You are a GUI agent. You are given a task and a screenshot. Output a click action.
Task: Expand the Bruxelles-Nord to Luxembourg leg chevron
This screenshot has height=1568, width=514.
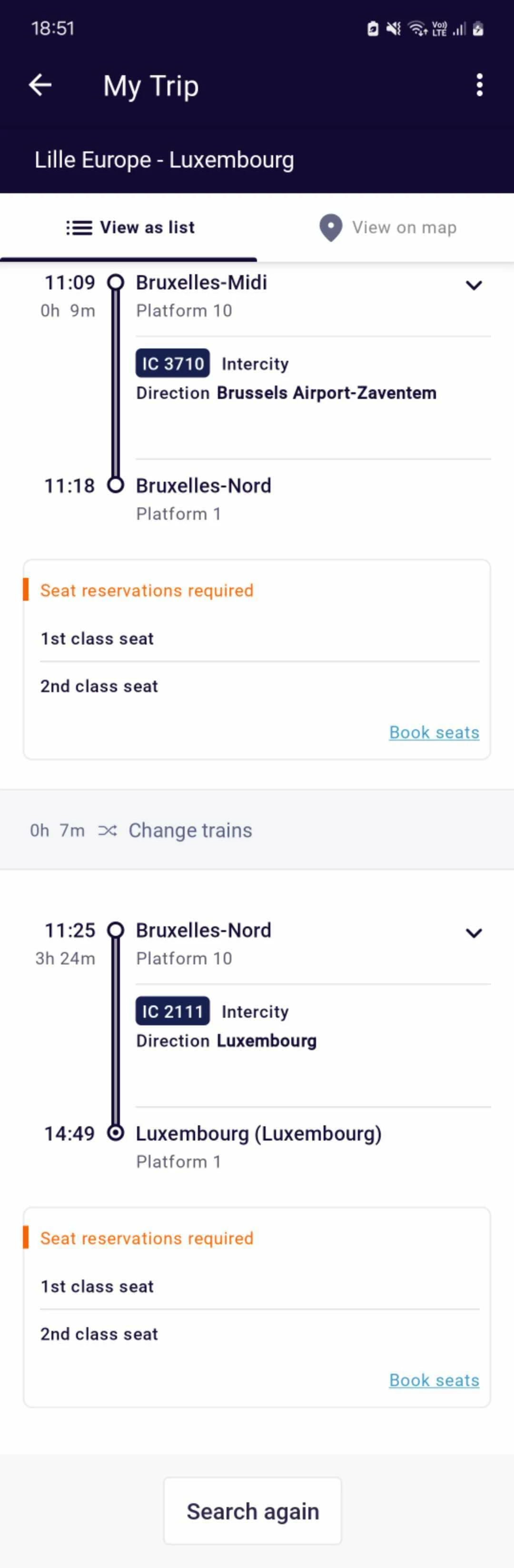[473, 933]
